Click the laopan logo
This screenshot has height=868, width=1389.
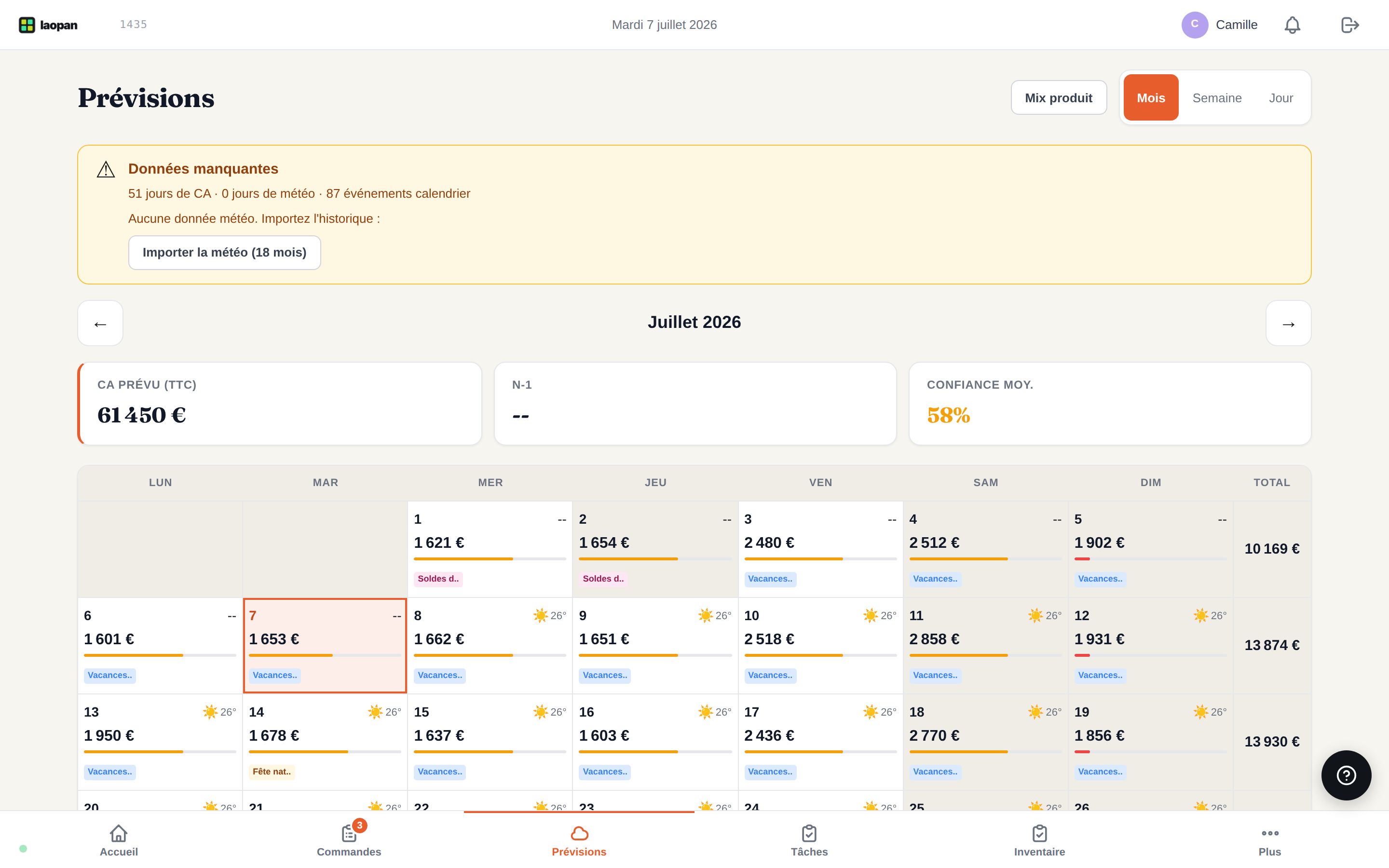(48, 25)
